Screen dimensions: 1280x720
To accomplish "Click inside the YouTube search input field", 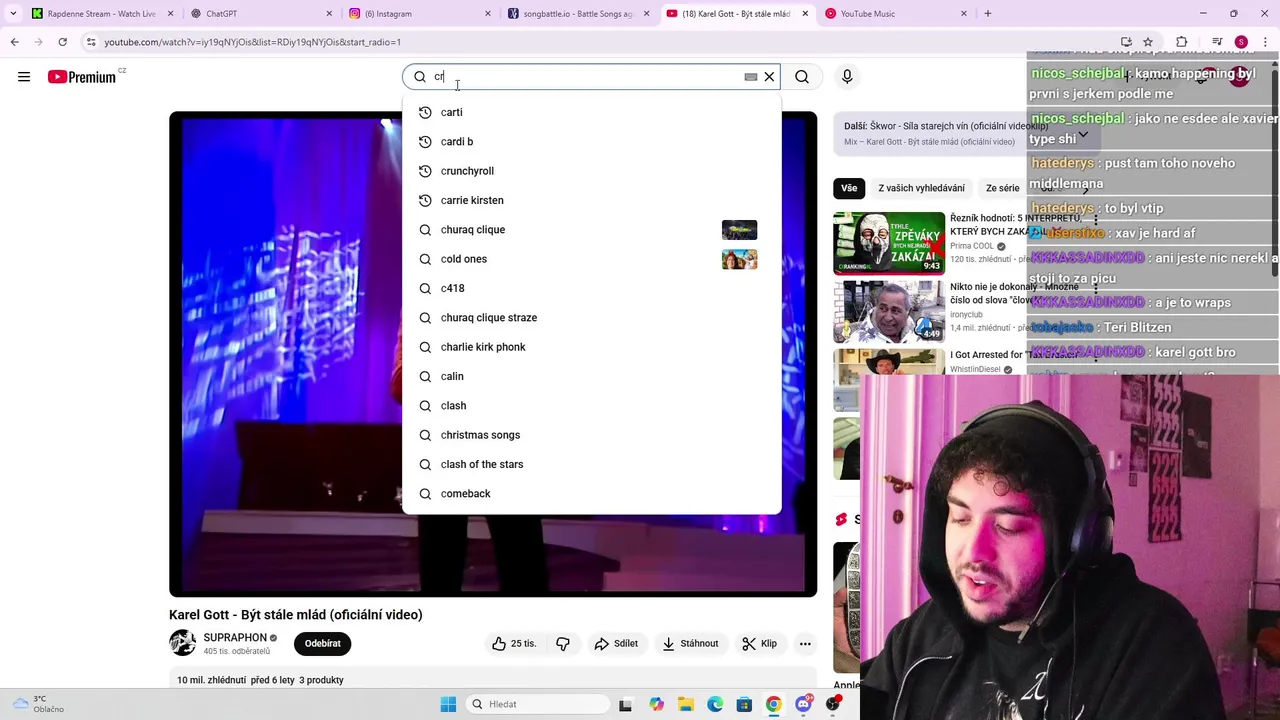I will coord(590,77).
